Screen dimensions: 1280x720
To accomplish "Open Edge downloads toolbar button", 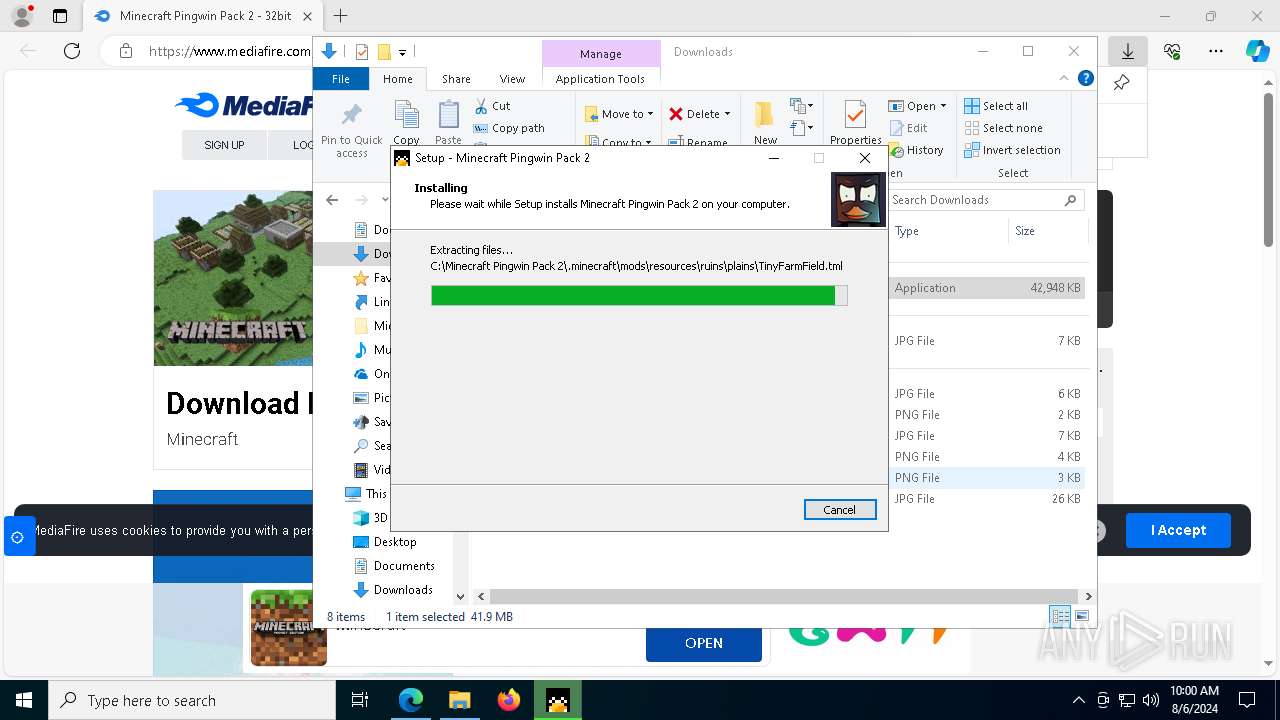I will click(1128, 51).
